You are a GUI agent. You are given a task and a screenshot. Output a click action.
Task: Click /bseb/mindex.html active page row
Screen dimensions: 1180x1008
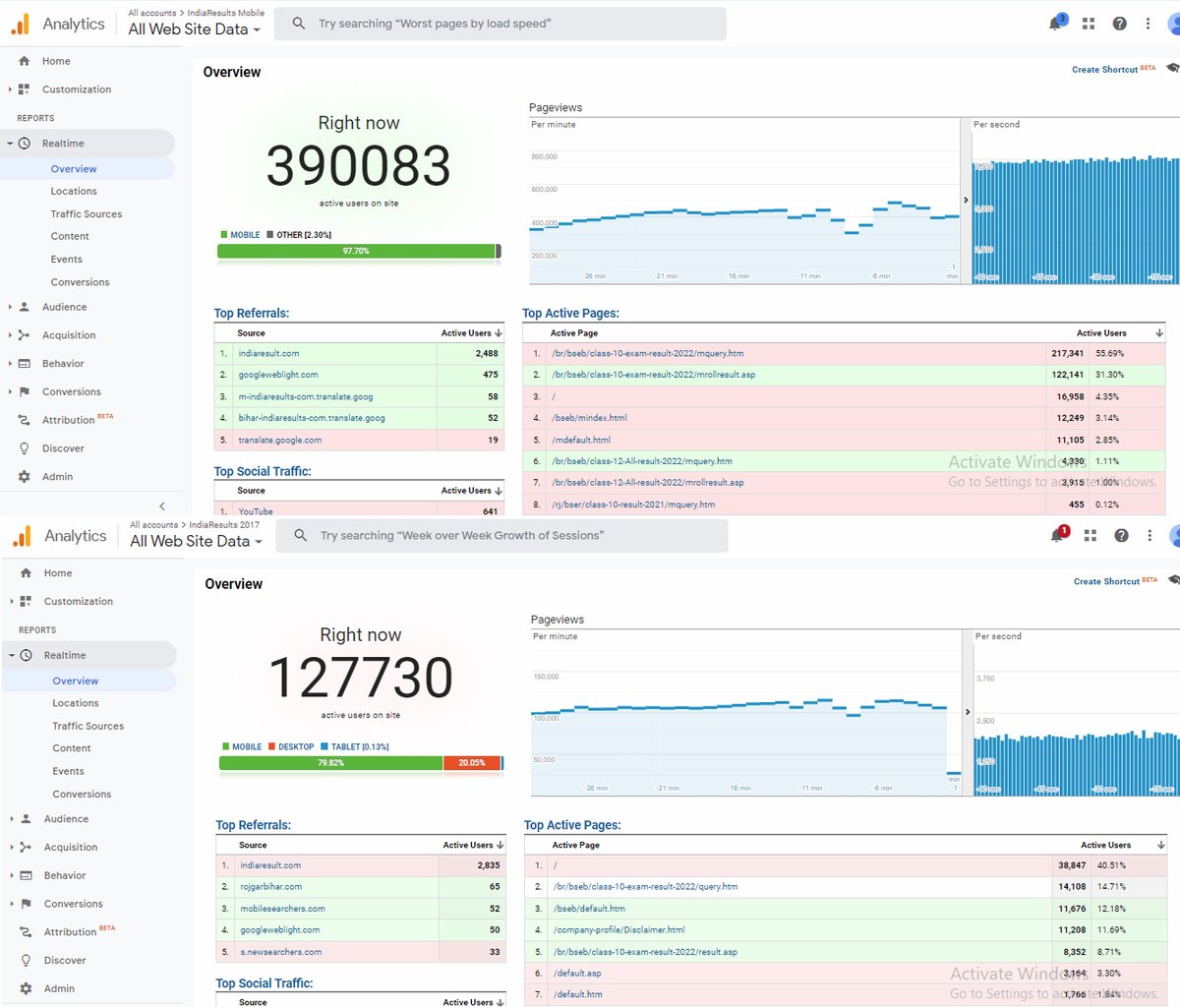tap(844, 418)
